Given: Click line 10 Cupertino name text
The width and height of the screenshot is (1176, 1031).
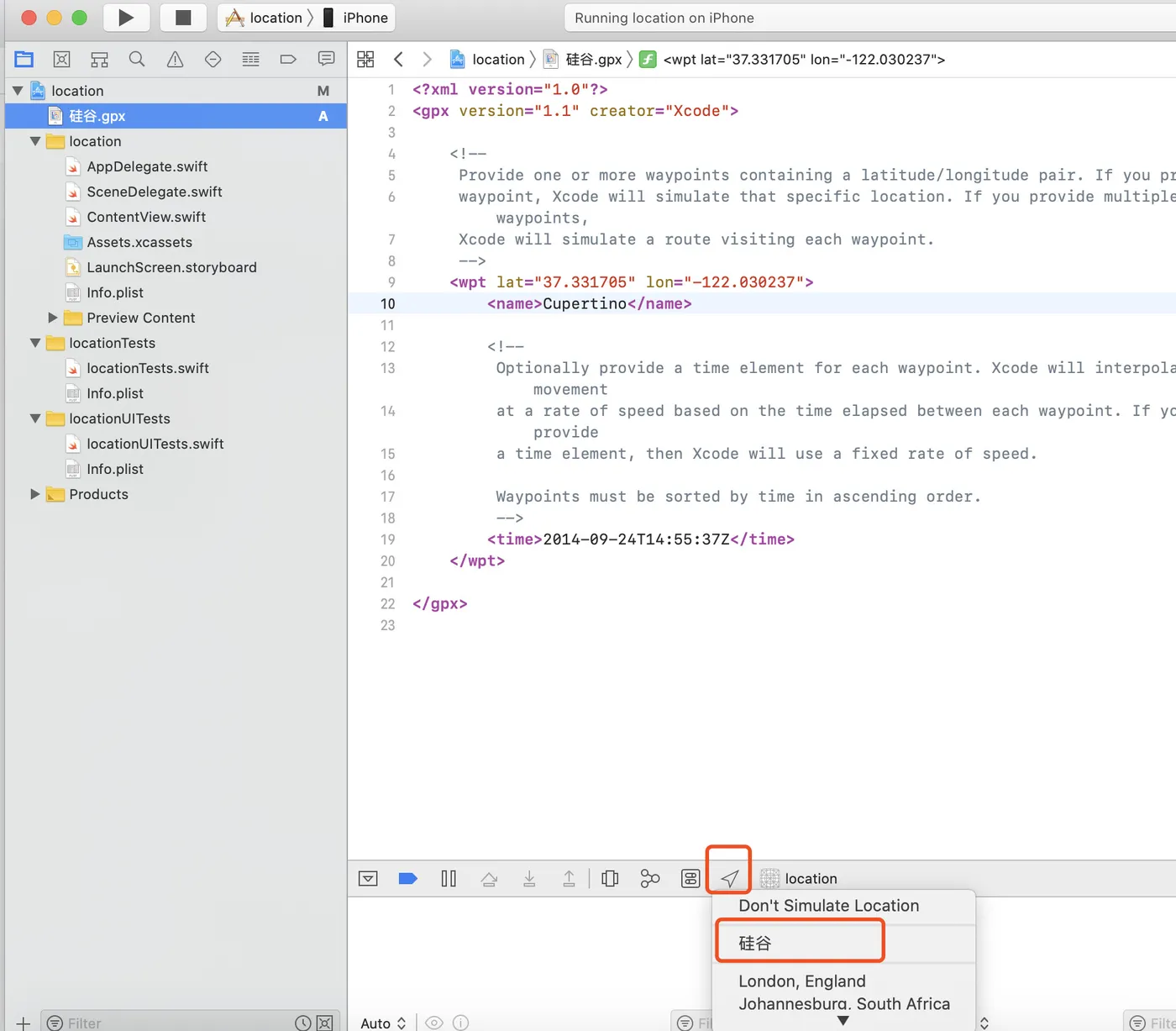Looking at the screenshot, I should coord(585,303).
